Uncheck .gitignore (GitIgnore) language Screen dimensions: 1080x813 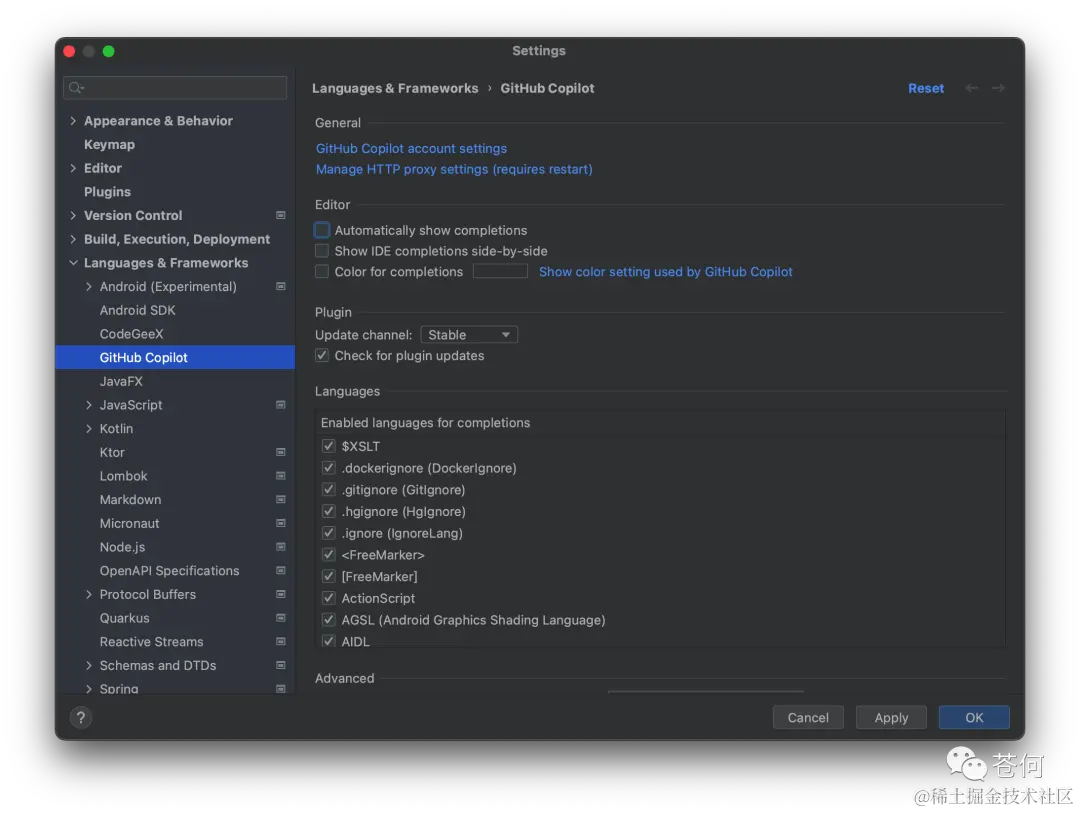tap(329, 490)
